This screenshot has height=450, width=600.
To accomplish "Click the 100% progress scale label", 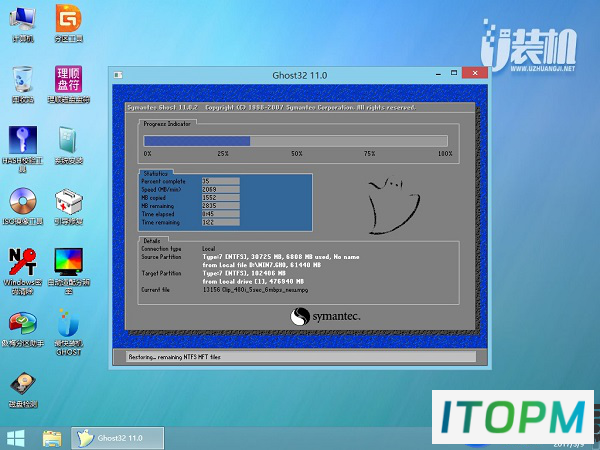I will (x=445, y=153).
